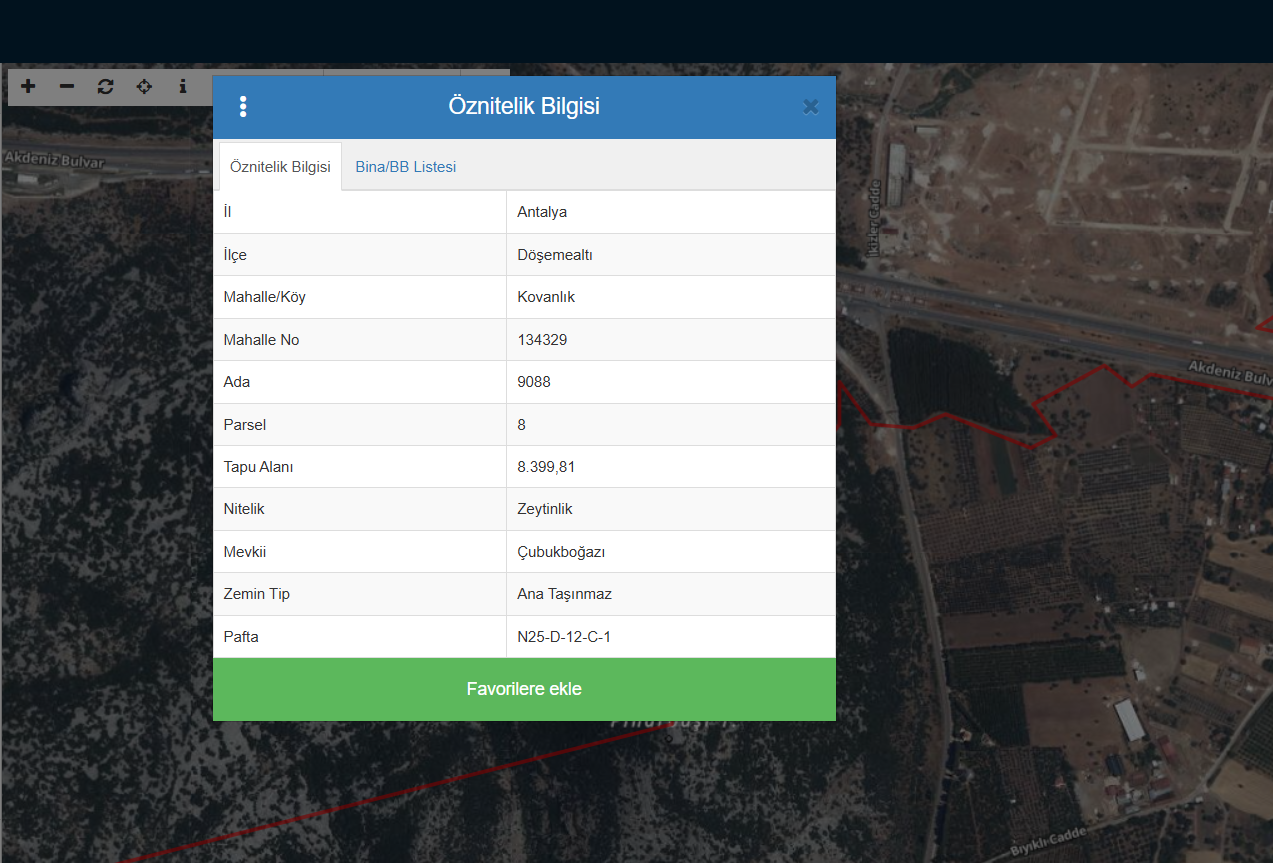
Task: Zoom in the map with plus icon
Action: point(28,87)
